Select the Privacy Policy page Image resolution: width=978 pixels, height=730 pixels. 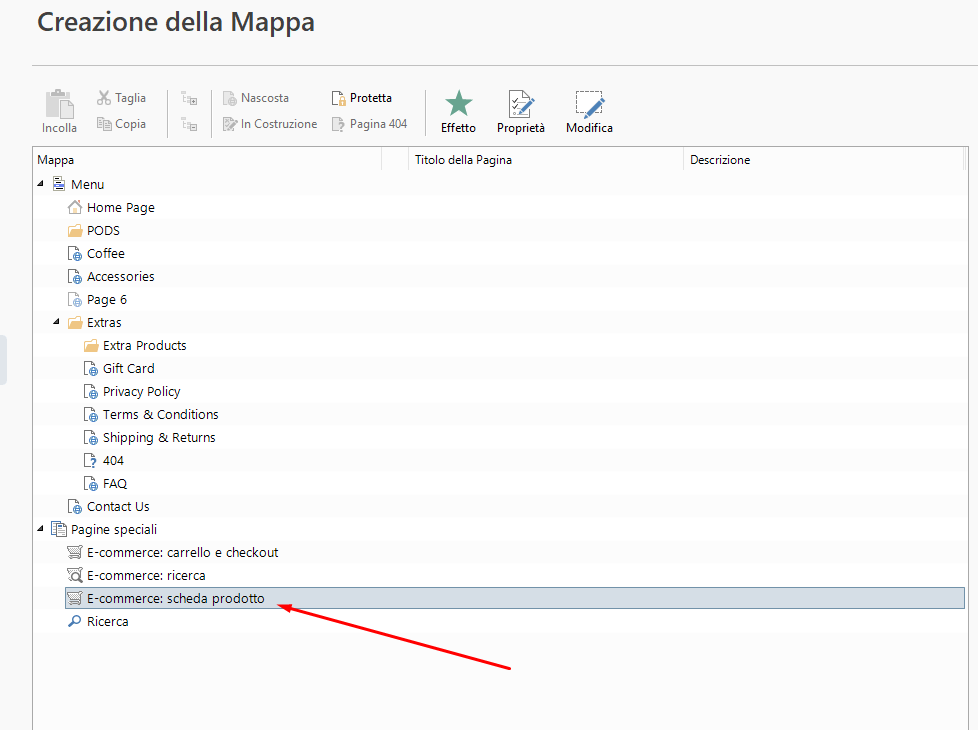(x=141, y=391)
